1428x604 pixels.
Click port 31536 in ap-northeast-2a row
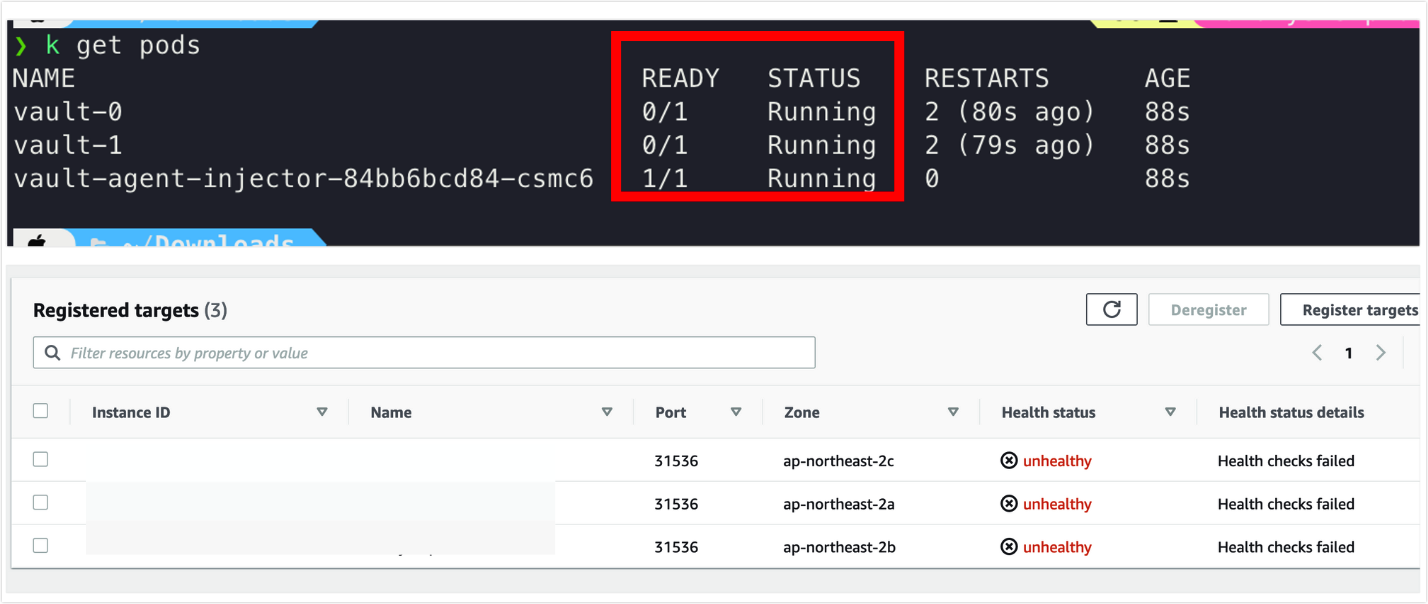(676, 504)
